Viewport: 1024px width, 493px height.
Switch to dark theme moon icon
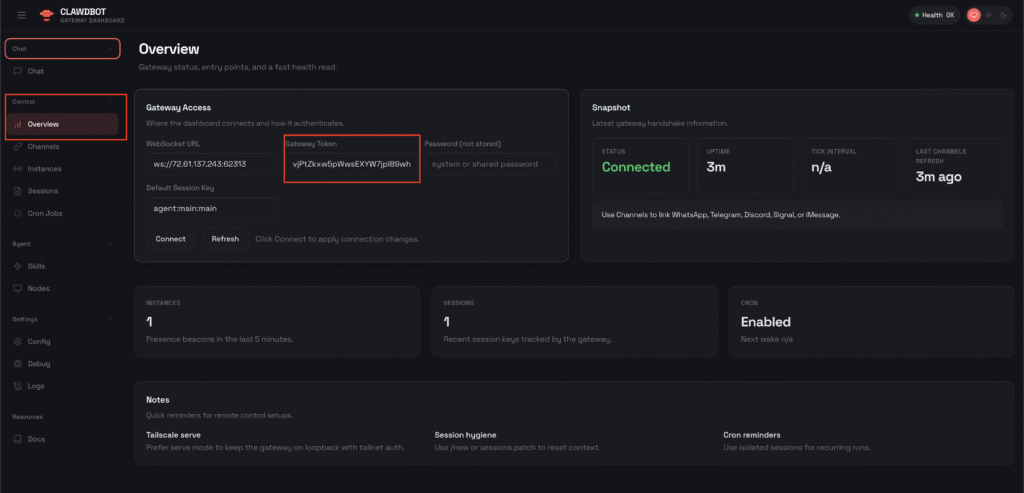click(1004, 15)
